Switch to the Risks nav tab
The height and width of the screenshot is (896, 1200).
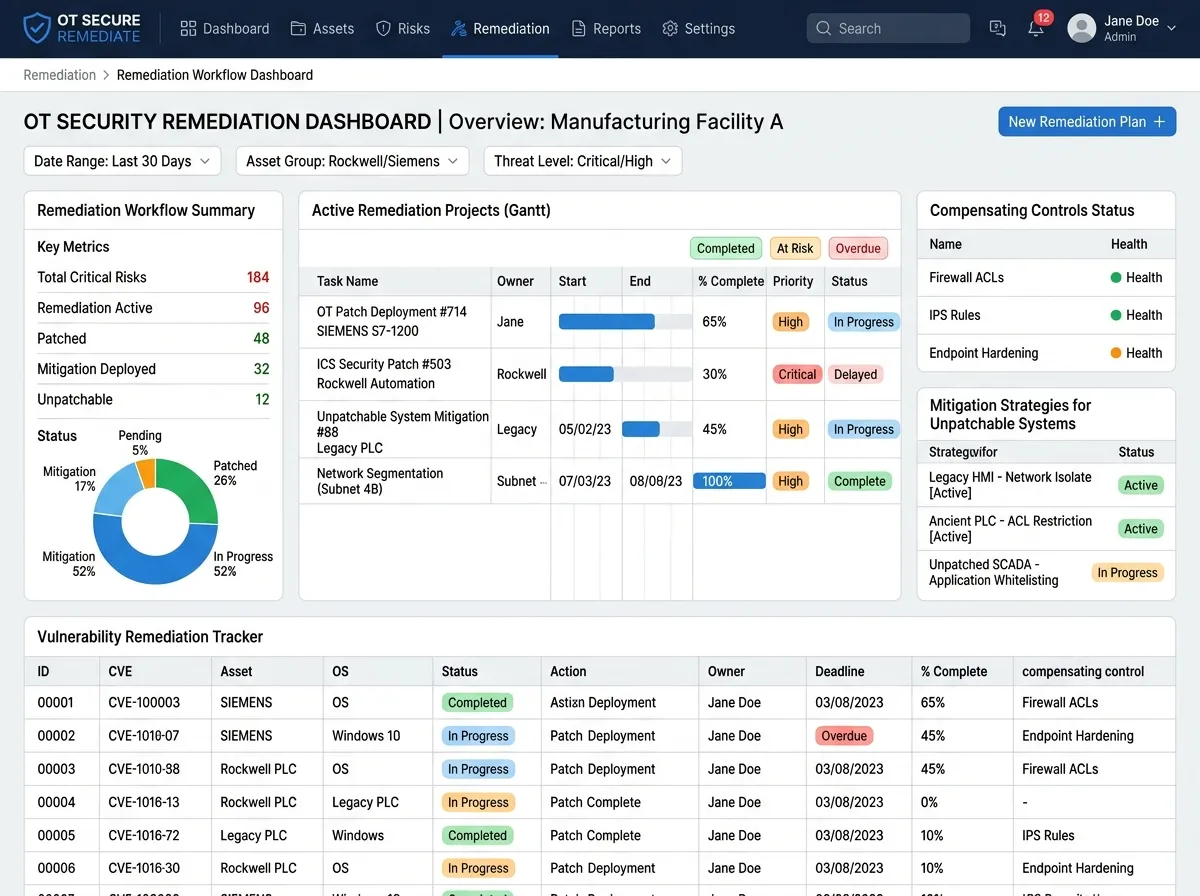(x=403, y=29)
